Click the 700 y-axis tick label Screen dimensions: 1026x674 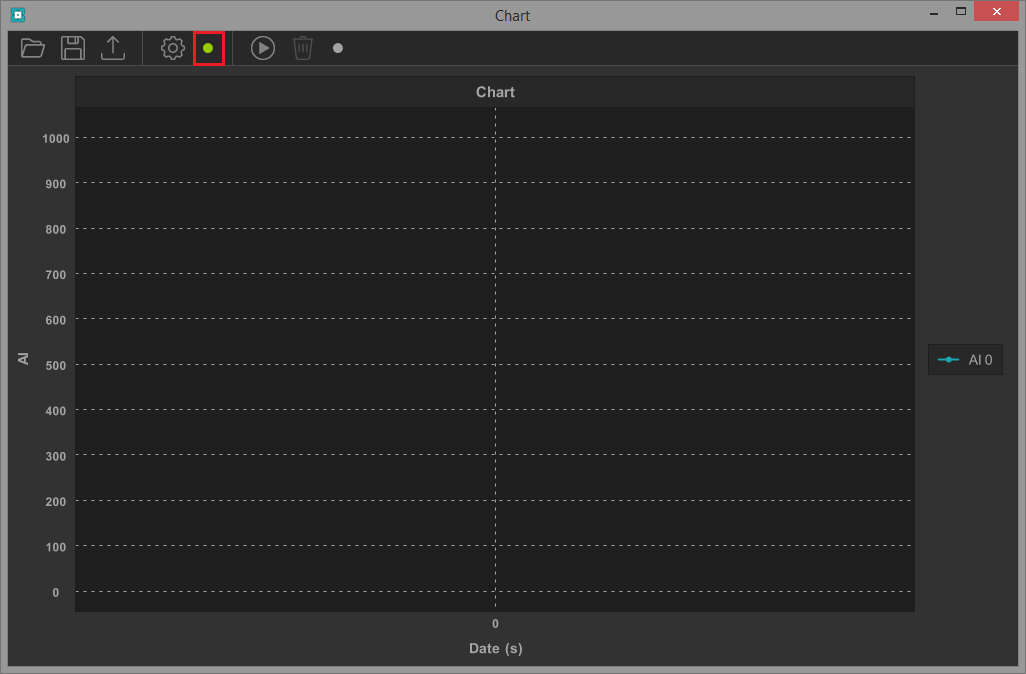56,275
